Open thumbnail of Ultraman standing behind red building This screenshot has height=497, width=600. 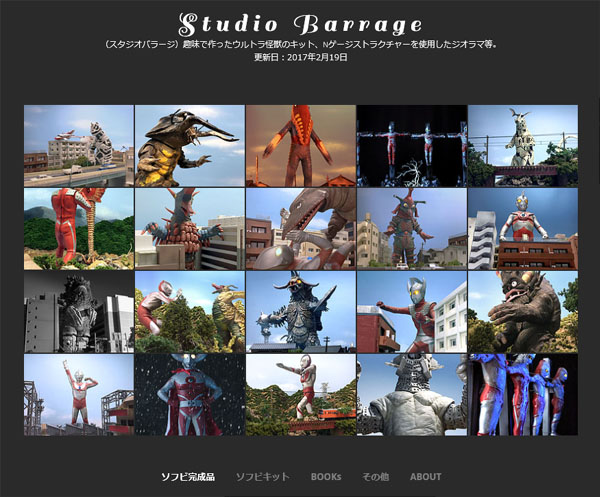[x=523, y=229]
